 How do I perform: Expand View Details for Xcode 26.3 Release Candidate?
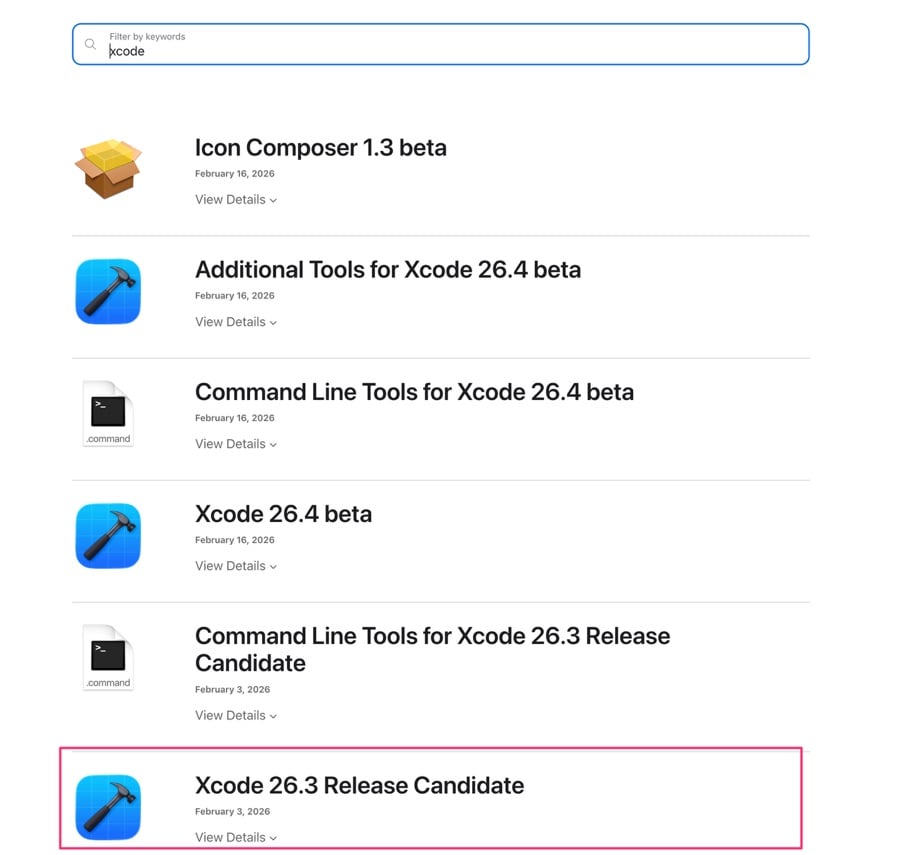235,837
